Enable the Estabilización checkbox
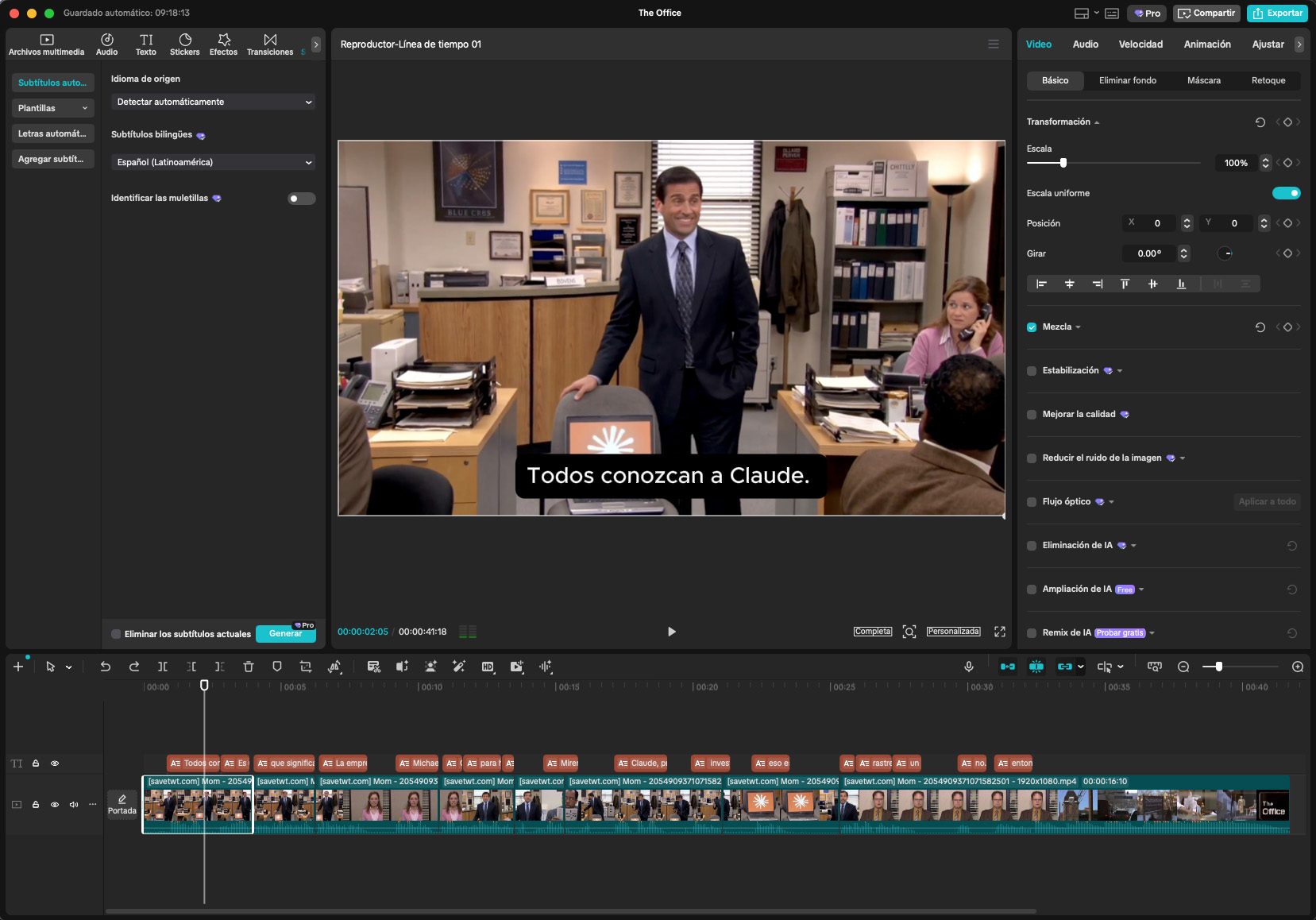Viewport: 1316px width, 920px height. click(x=1032, y=371)
